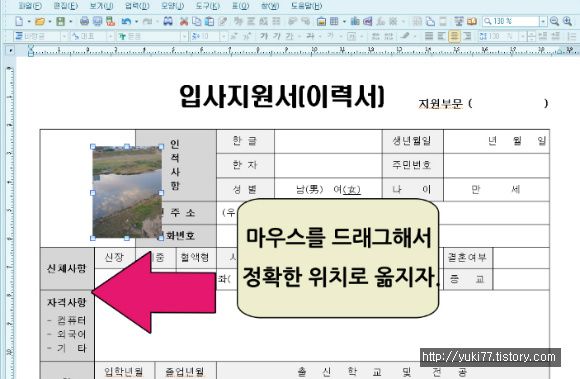Click the 입사지원서(이력서) title
Screen dimensions: 580x379
pyautogui.click(x=282, y=97)
